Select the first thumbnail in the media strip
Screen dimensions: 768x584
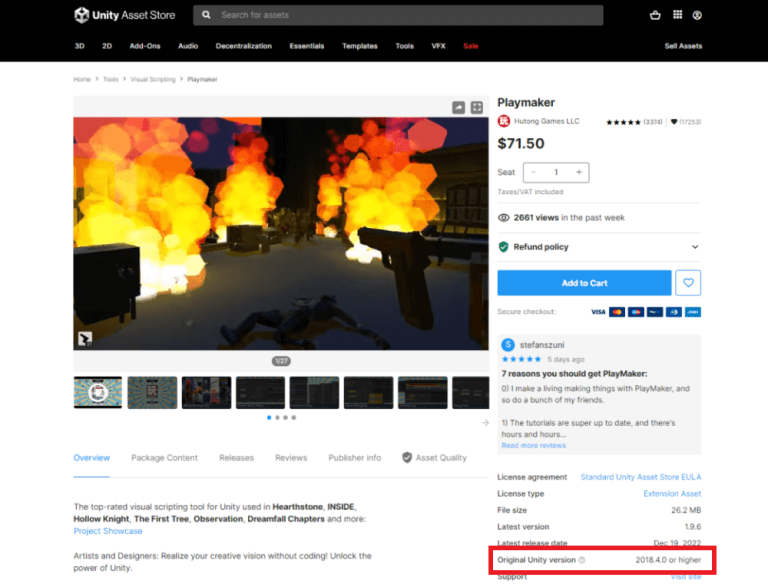[x=98, y=393]
